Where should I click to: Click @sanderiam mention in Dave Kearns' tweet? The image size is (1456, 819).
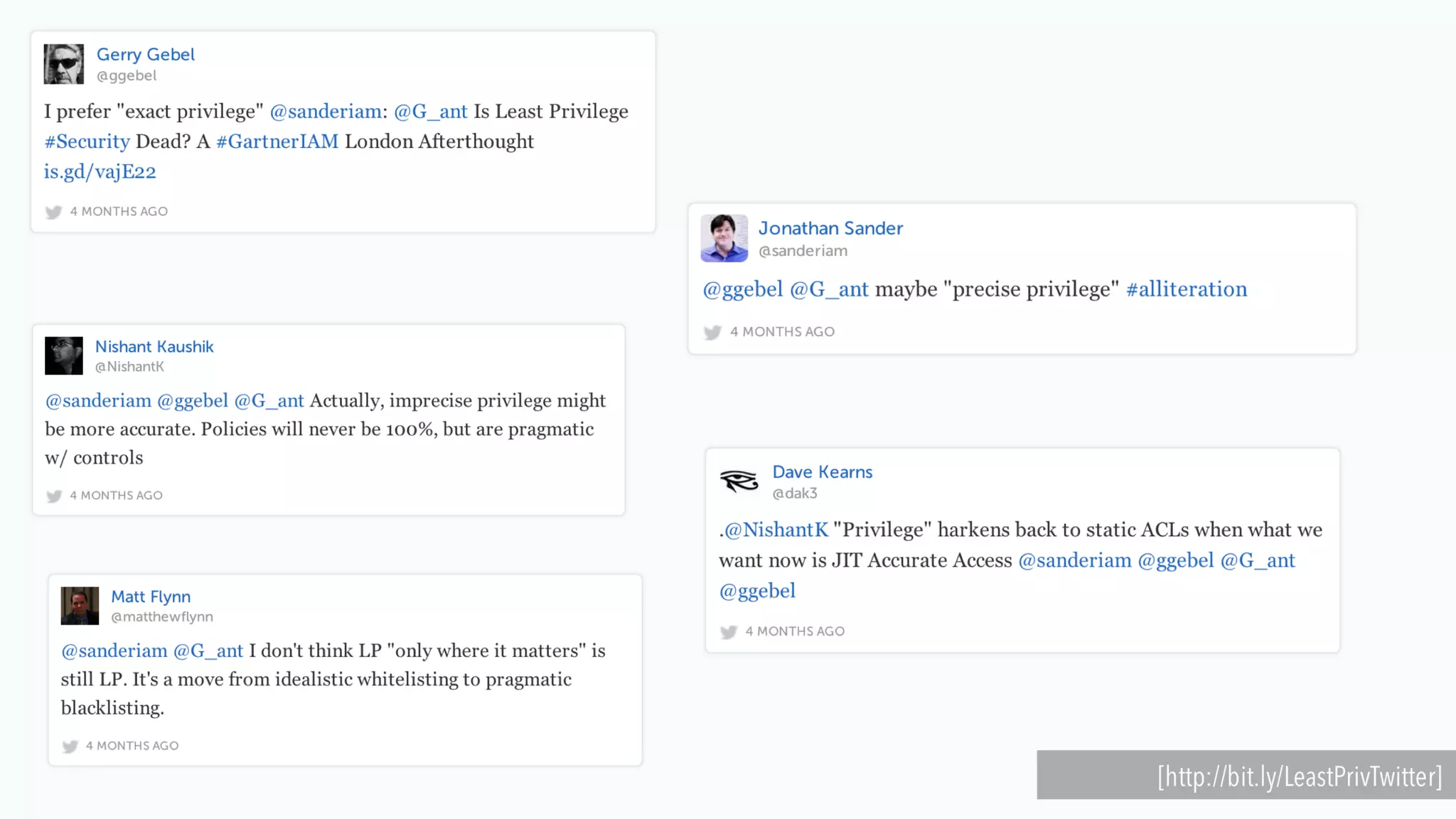tap(1075, 560)
